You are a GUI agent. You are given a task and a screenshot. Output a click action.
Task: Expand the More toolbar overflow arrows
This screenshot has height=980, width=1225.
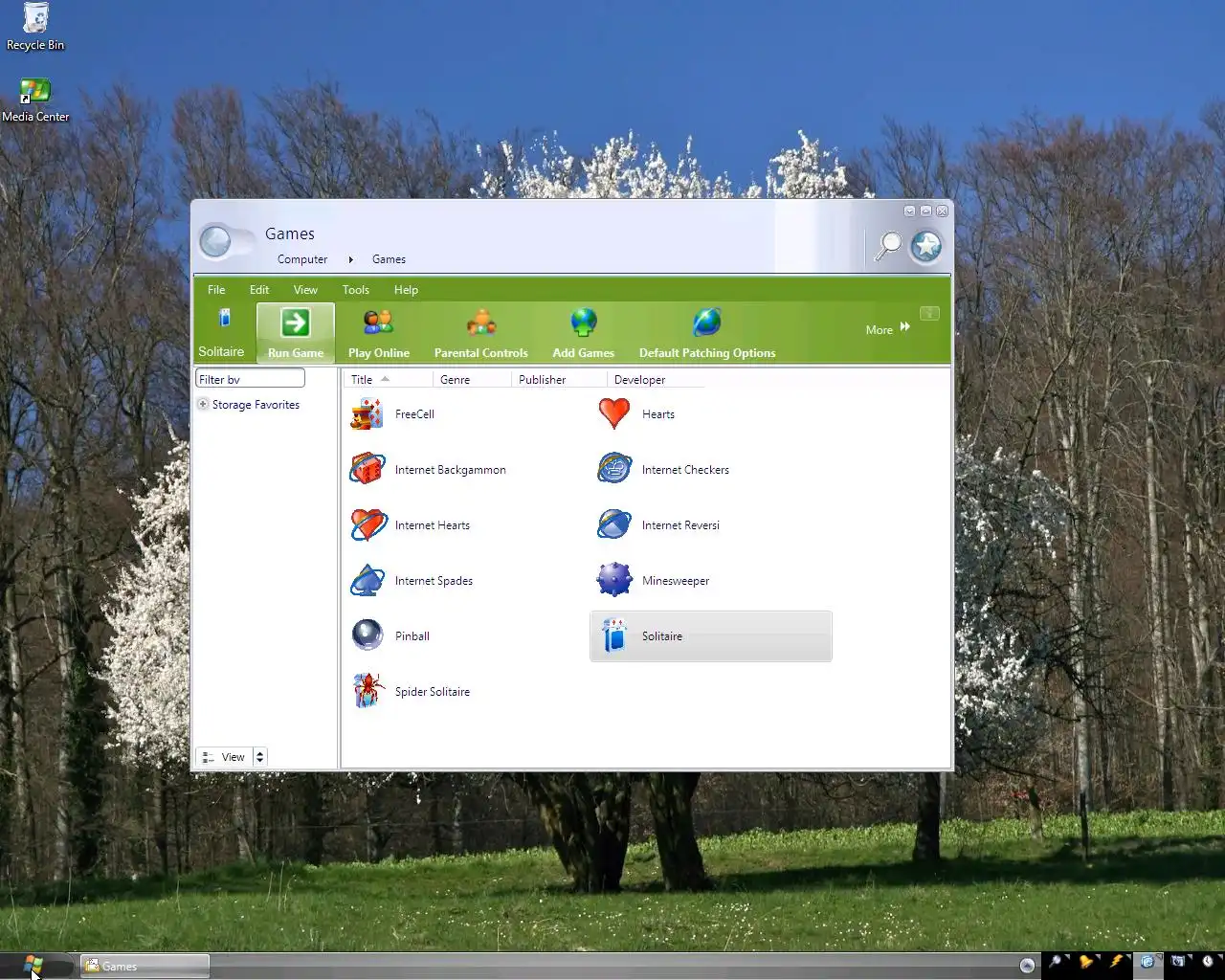coord(905,327)
